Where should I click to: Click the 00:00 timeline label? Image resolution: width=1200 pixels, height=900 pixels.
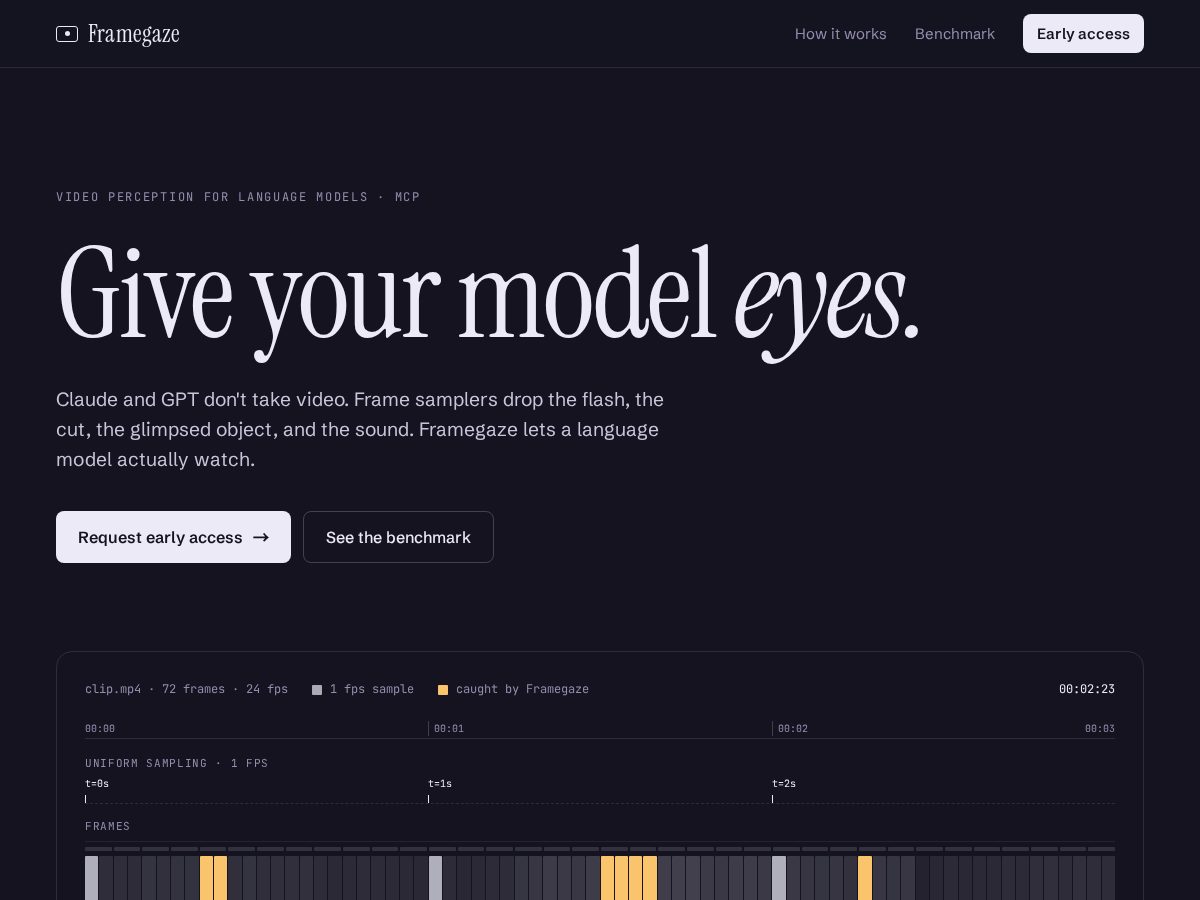[100, 729]
